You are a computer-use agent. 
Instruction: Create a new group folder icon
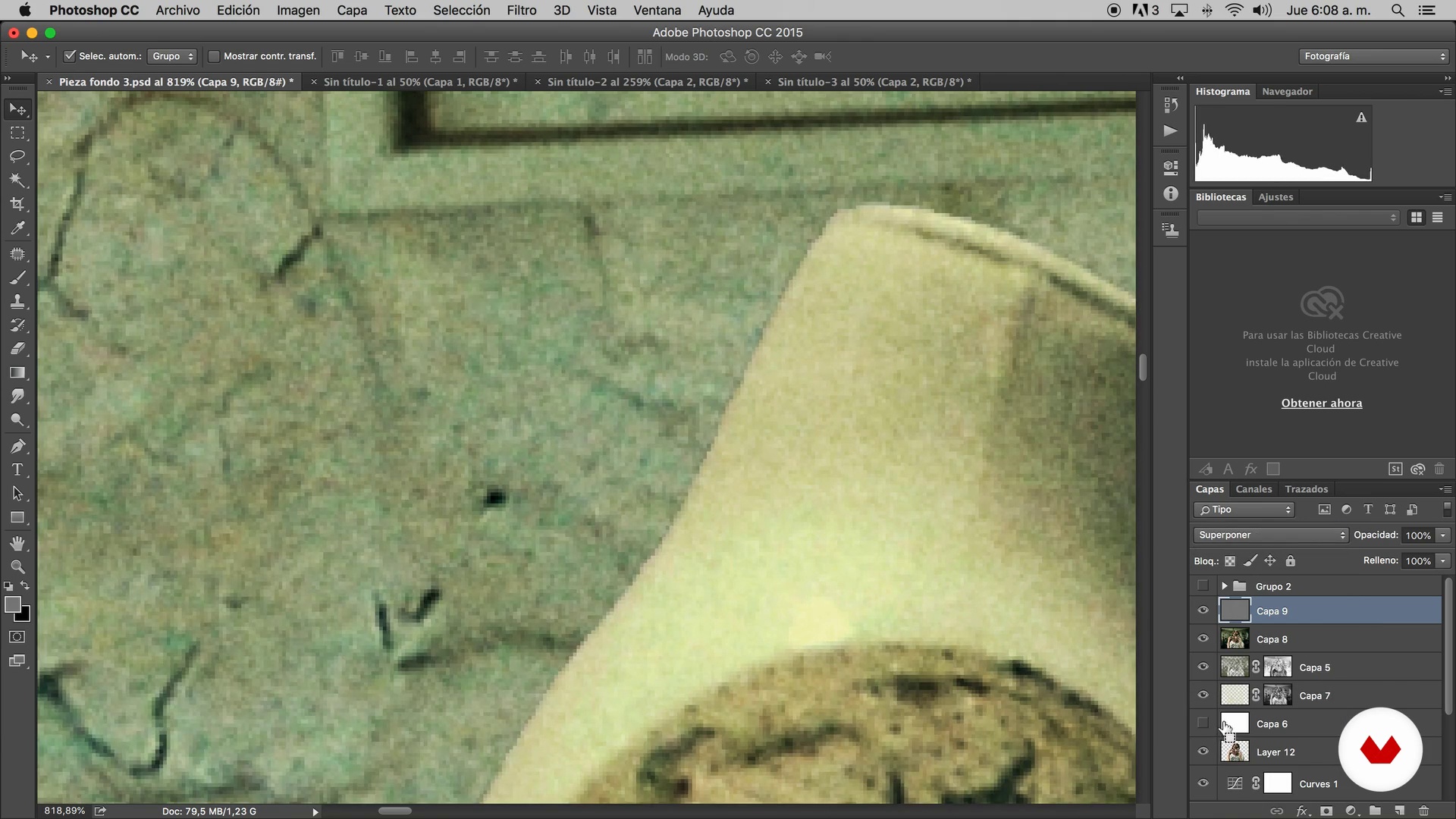1375,811
